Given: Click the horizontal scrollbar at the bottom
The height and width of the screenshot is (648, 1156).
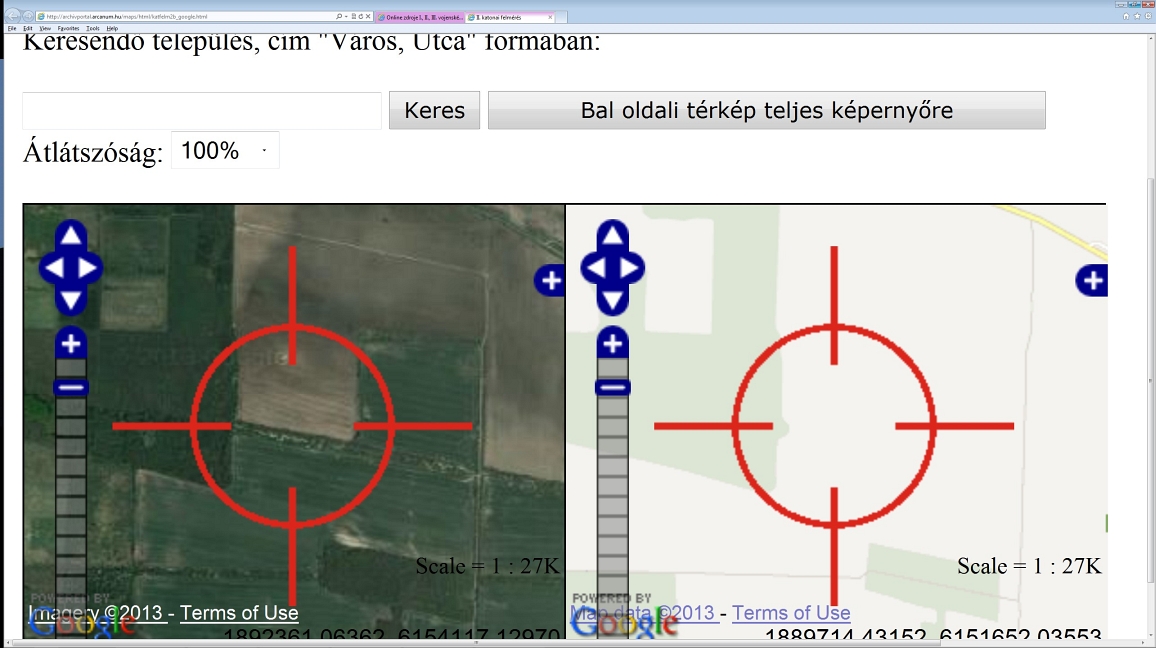Looking at the screenshot, I should 476,643.
